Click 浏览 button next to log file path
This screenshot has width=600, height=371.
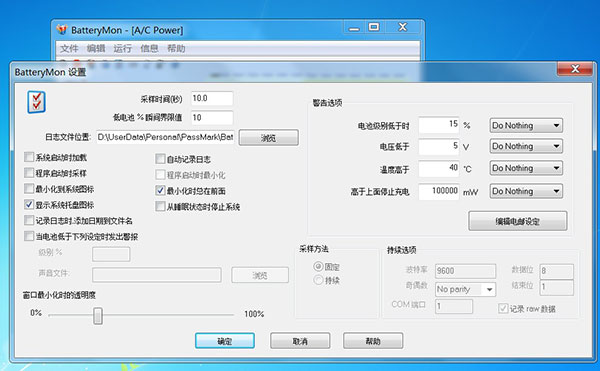pos(269,138)
